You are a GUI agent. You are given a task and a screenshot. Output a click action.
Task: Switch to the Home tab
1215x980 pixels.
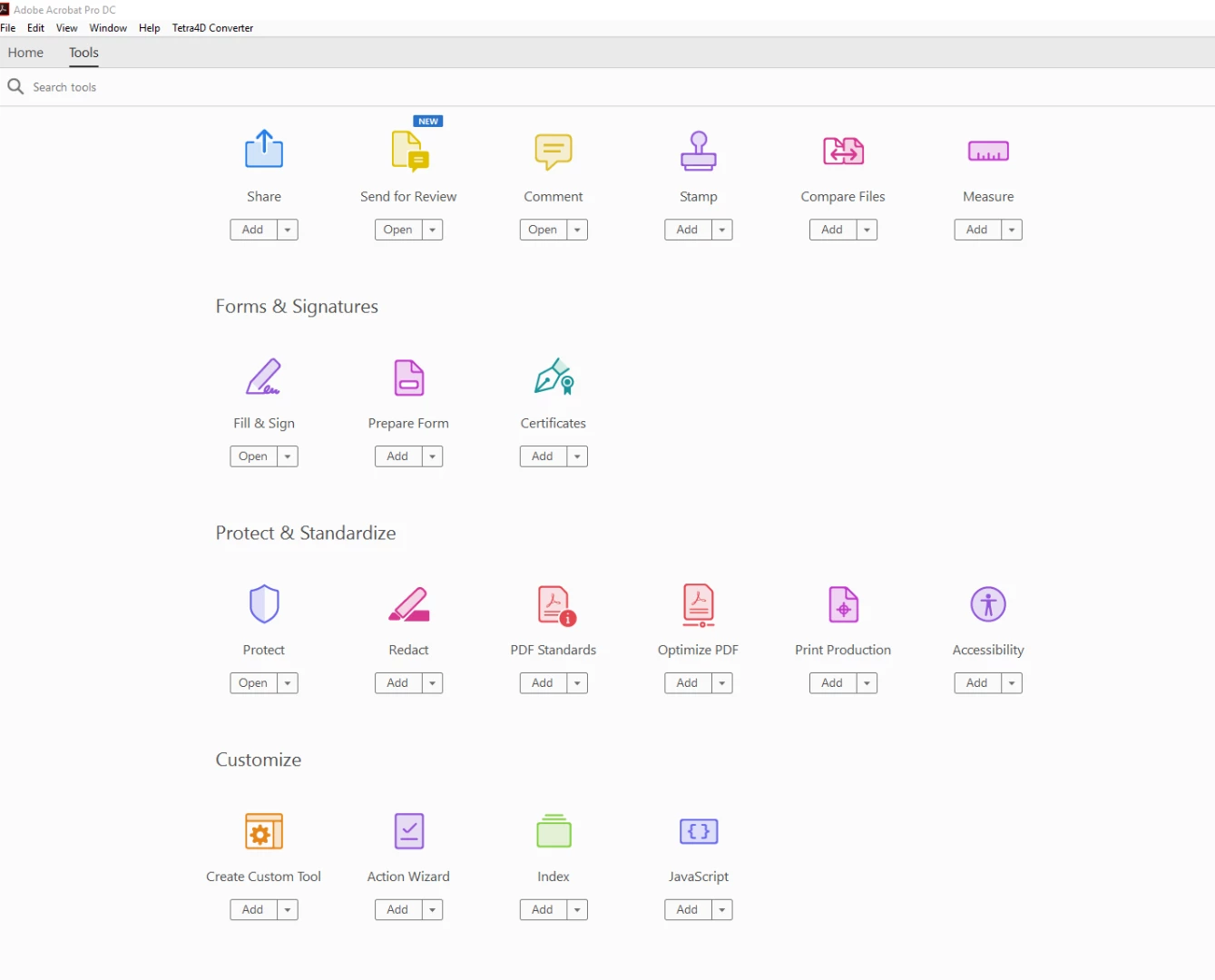[x=25, y=53]
